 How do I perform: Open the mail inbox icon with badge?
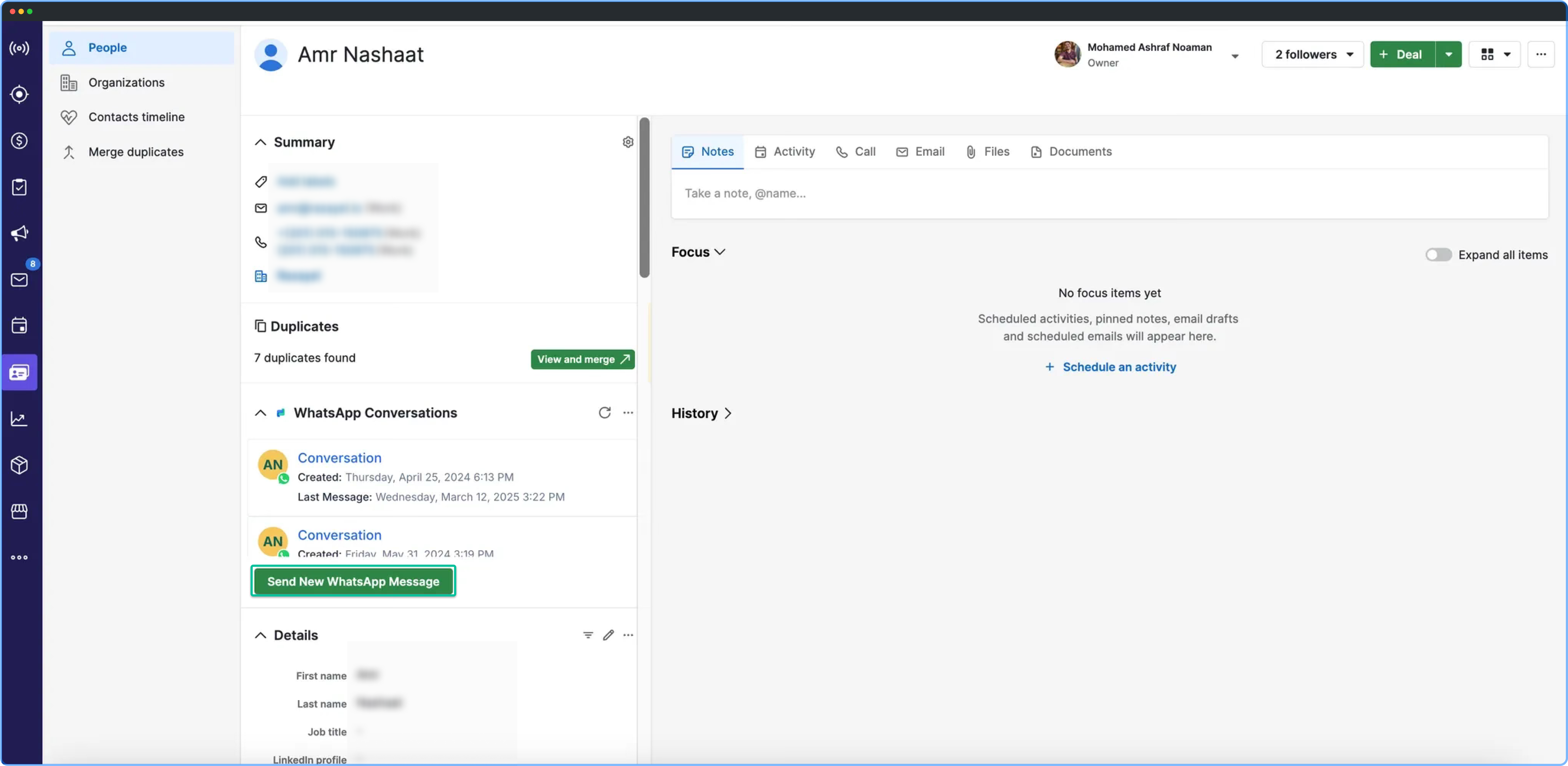click(x=19, y=279)
